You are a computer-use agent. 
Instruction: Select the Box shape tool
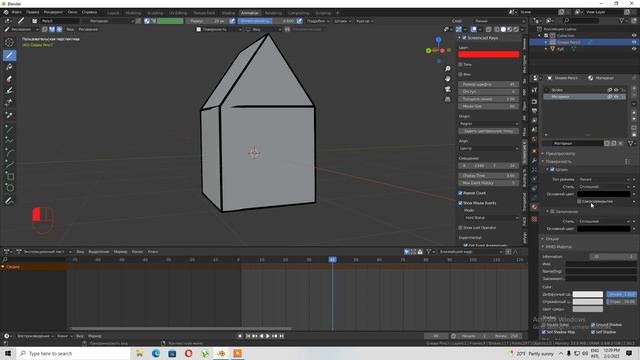pos(9,176)
